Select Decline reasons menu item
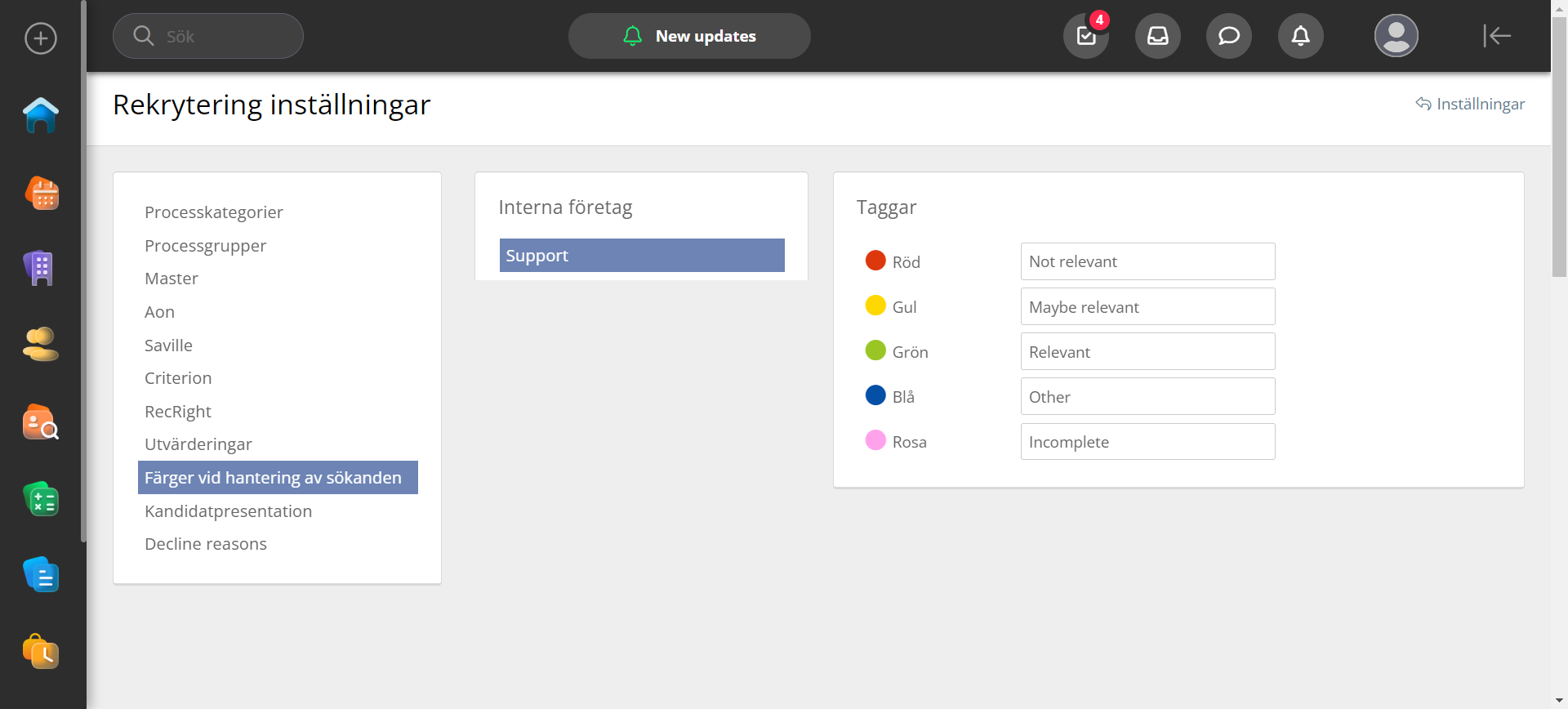1568x709 pixels. pyautogui.click(x=206, y=544)
